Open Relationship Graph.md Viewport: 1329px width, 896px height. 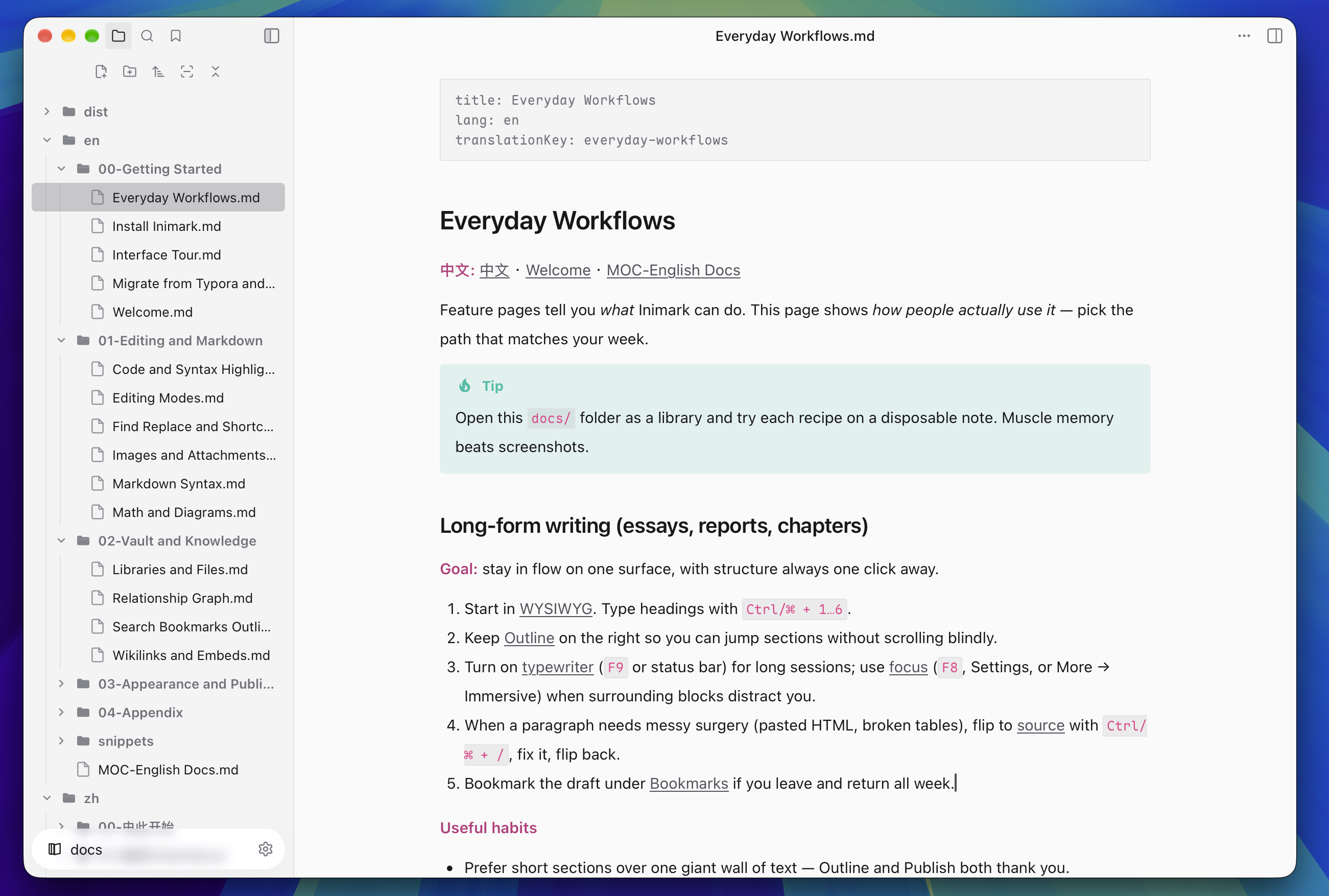click(x=158, y=598)
